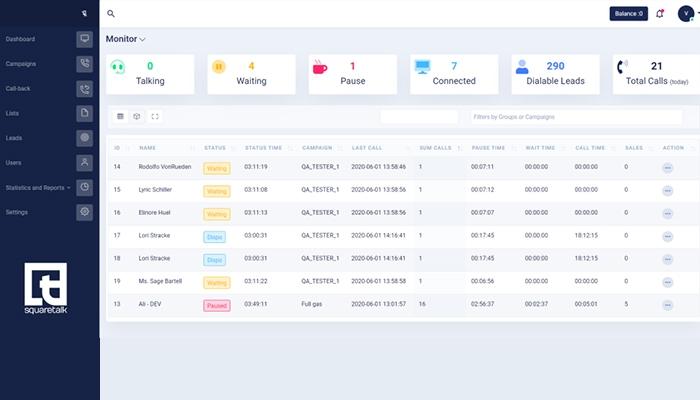This screenshot has height=400, width=700.
Task: Click the Balance button
Action: click(x=629, y=14)
